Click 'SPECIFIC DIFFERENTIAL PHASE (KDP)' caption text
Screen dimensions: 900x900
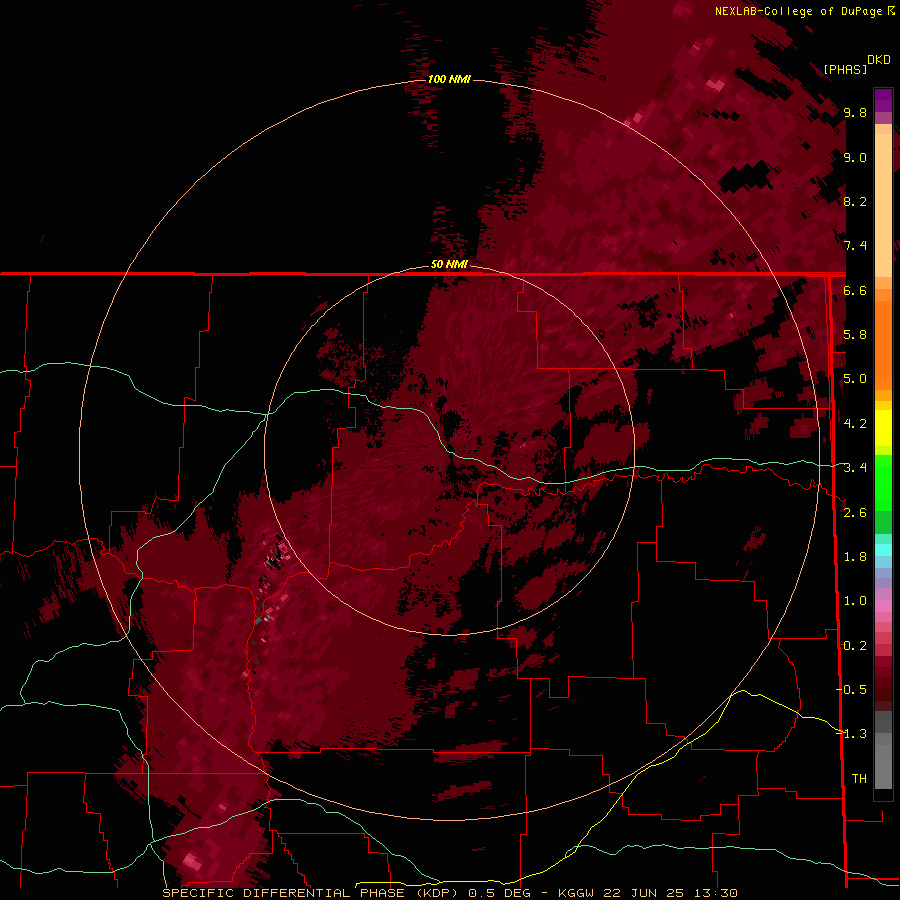[313, 893]
